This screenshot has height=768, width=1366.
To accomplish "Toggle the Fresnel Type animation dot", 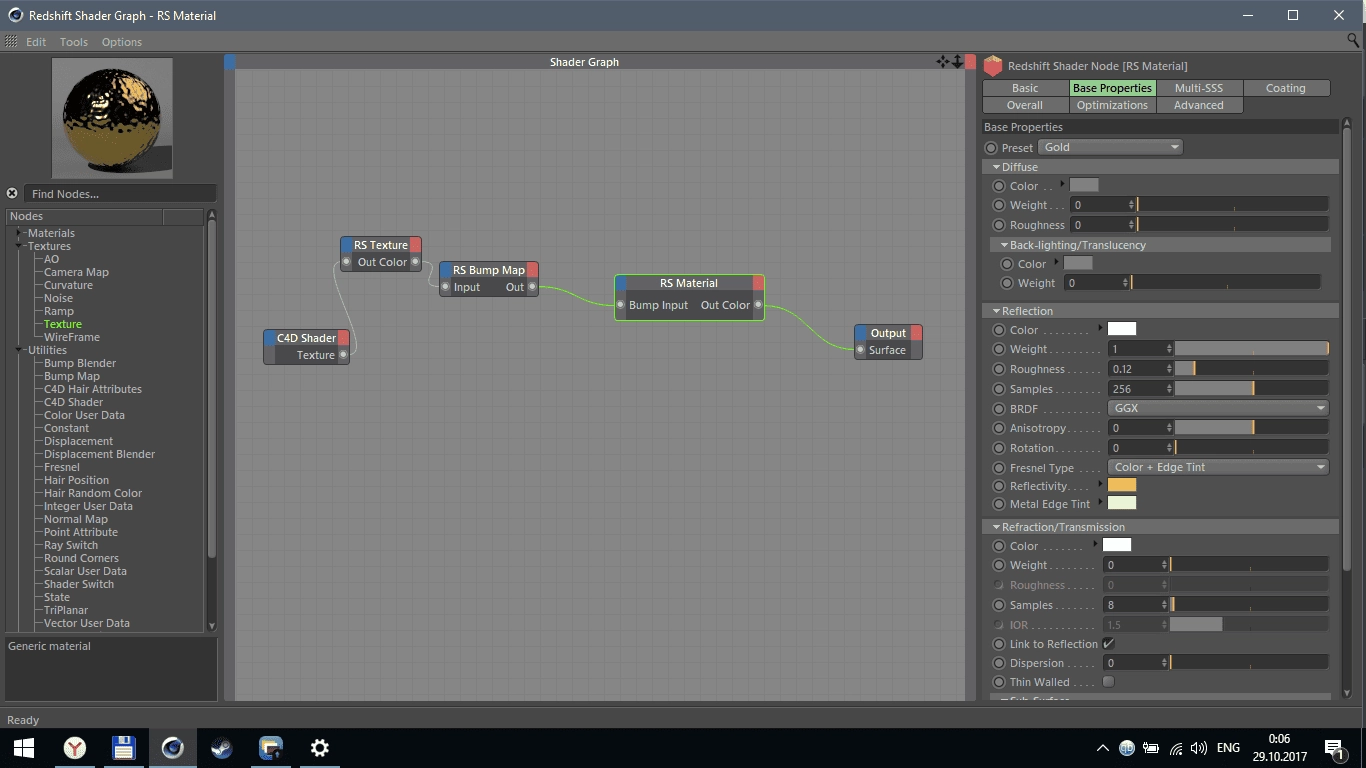I will tap(999, 468).
